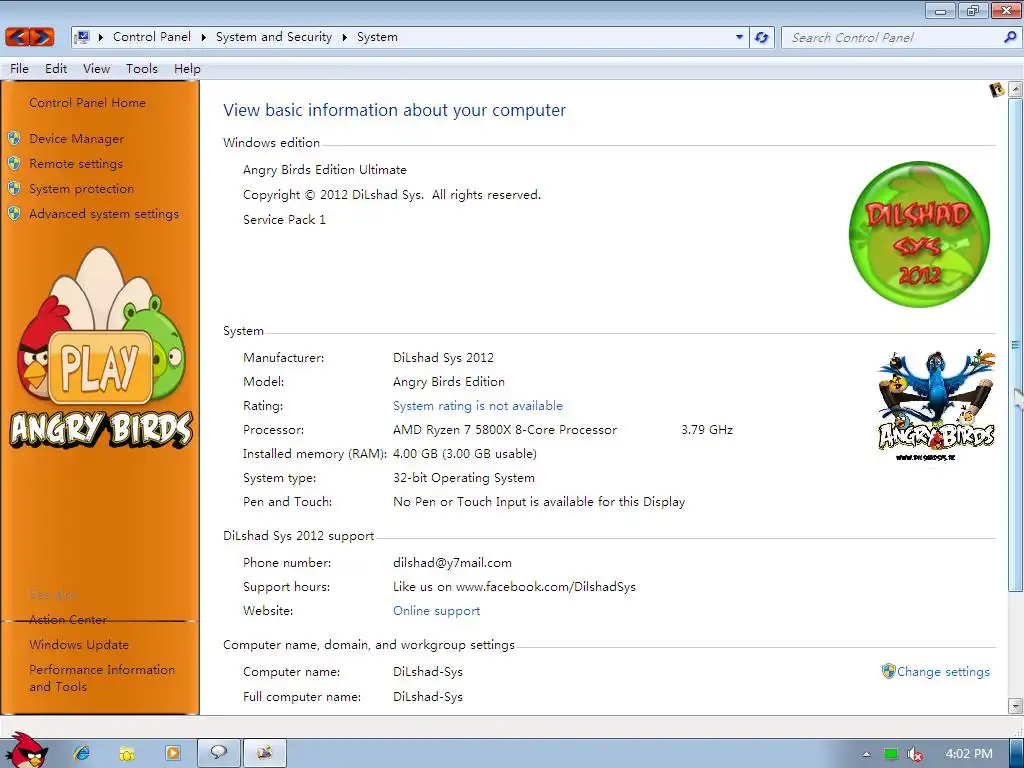The width and height of the screenshot is (1024, 768).
Task: Click the System breadcrumb
Action: (377, 37)
